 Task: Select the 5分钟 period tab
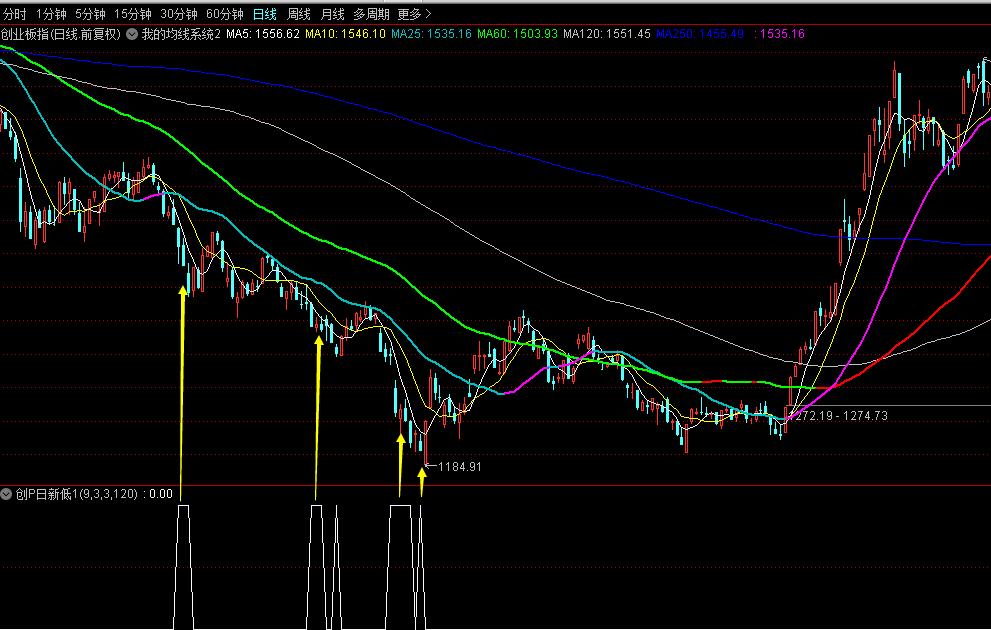pos(90,14)
